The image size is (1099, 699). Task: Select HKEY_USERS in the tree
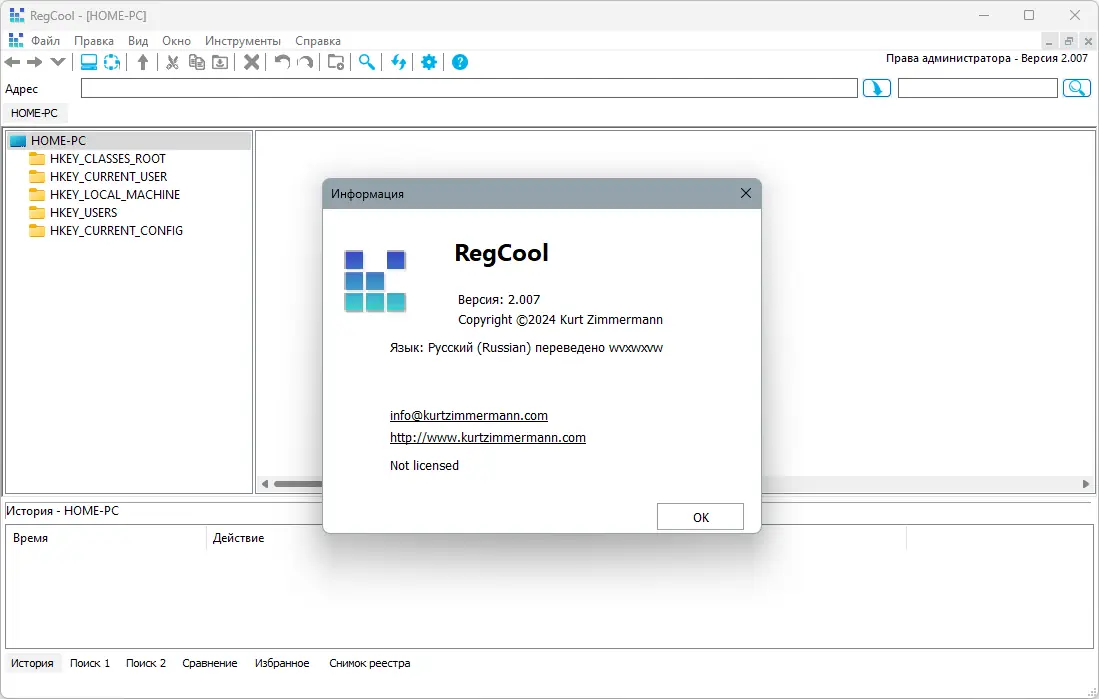tap(83, 212)
